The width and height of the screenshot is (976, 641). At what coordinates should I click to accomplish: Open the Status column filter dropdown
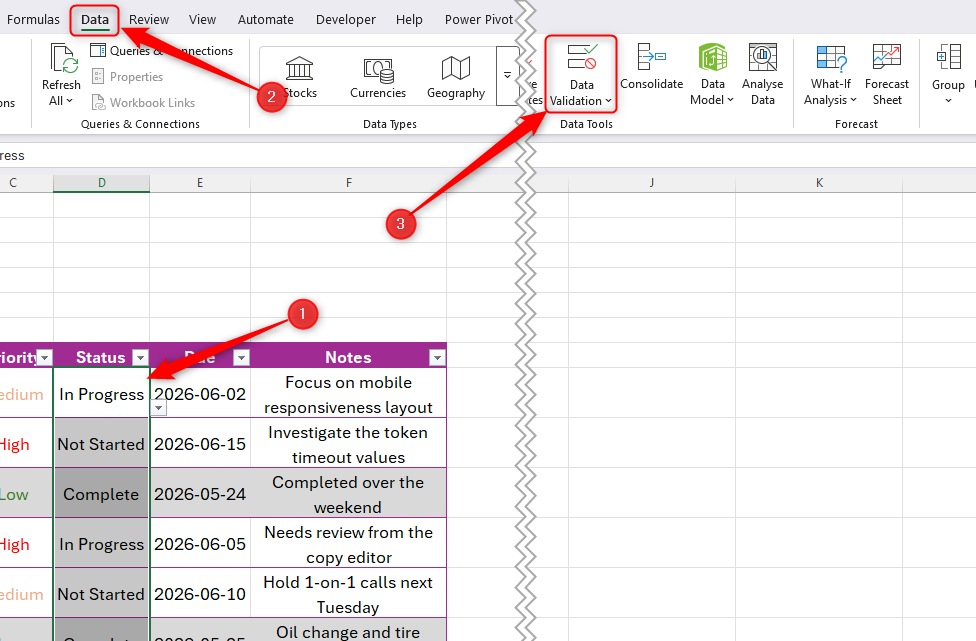click(x=141, y=357)
